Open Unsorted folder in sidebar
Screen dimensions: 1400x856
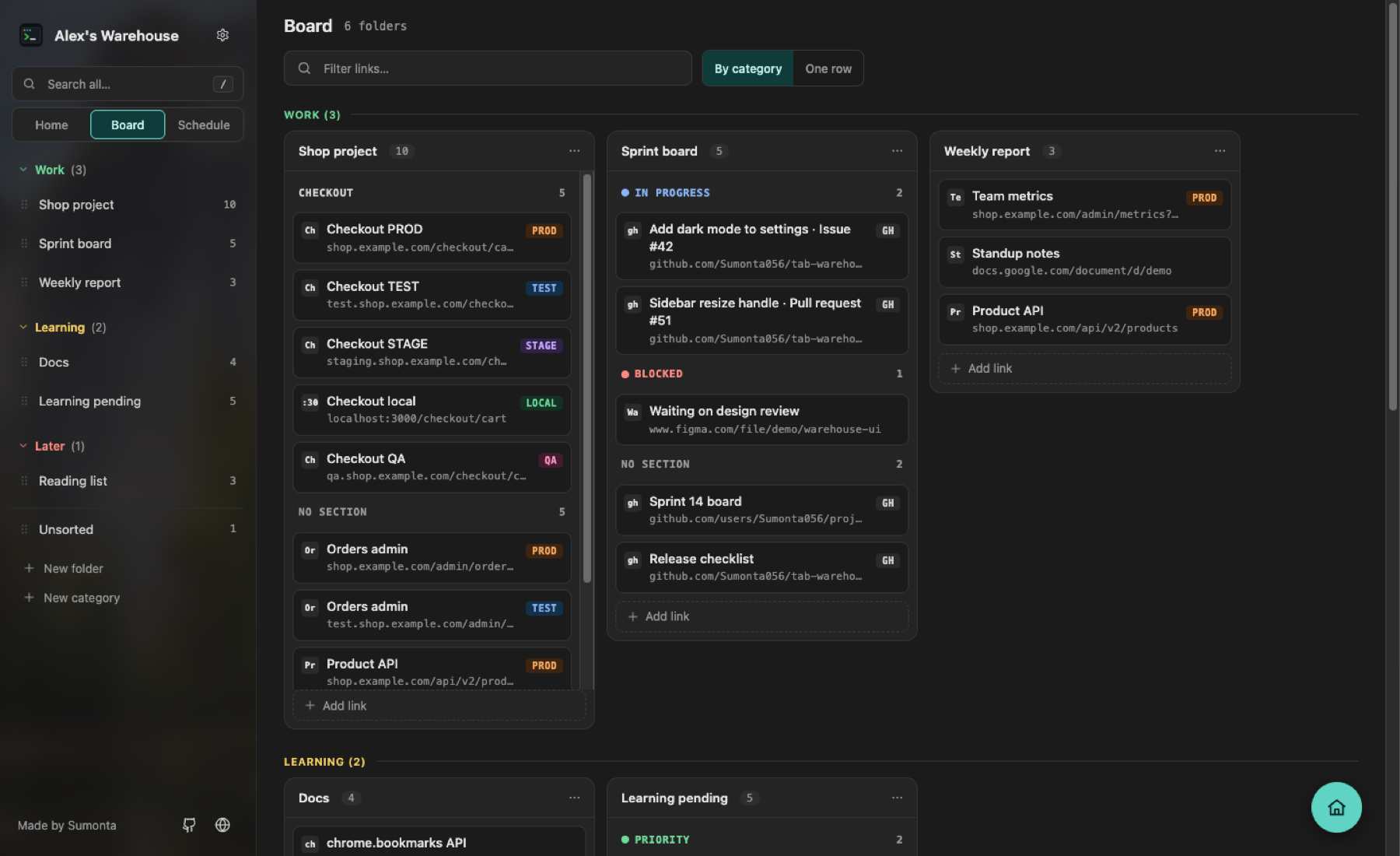click(128, 529)
